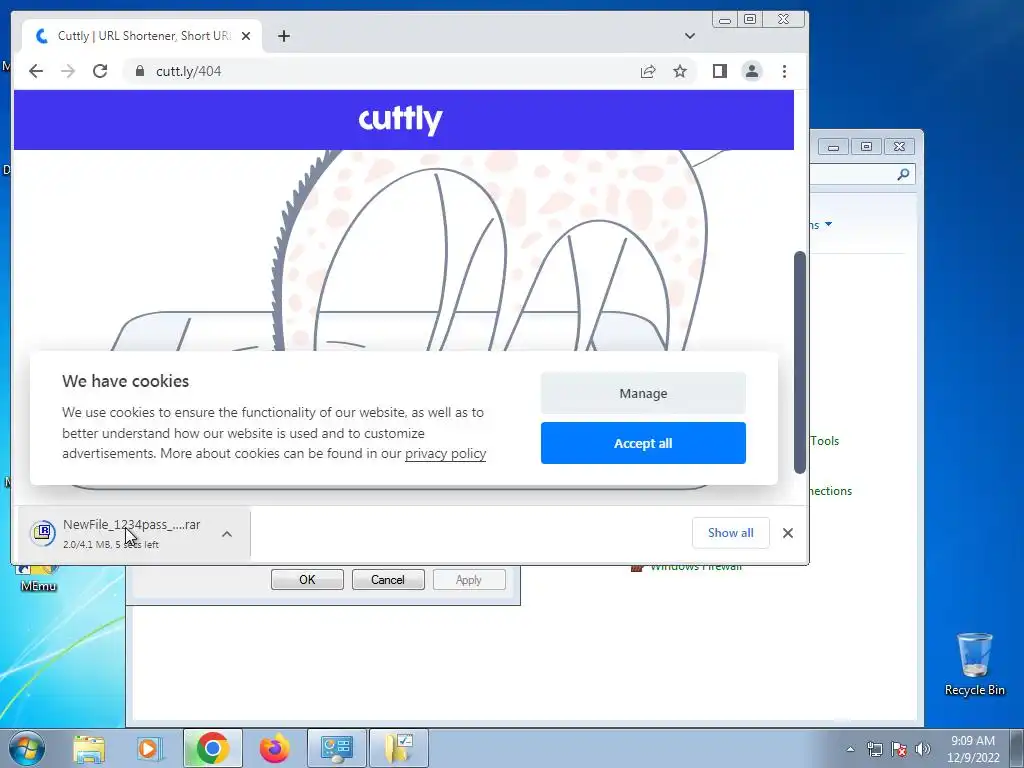Click Cancel in the dialog behind Chrome
This screenshot has height=768, width=1024.
point(388,580)
